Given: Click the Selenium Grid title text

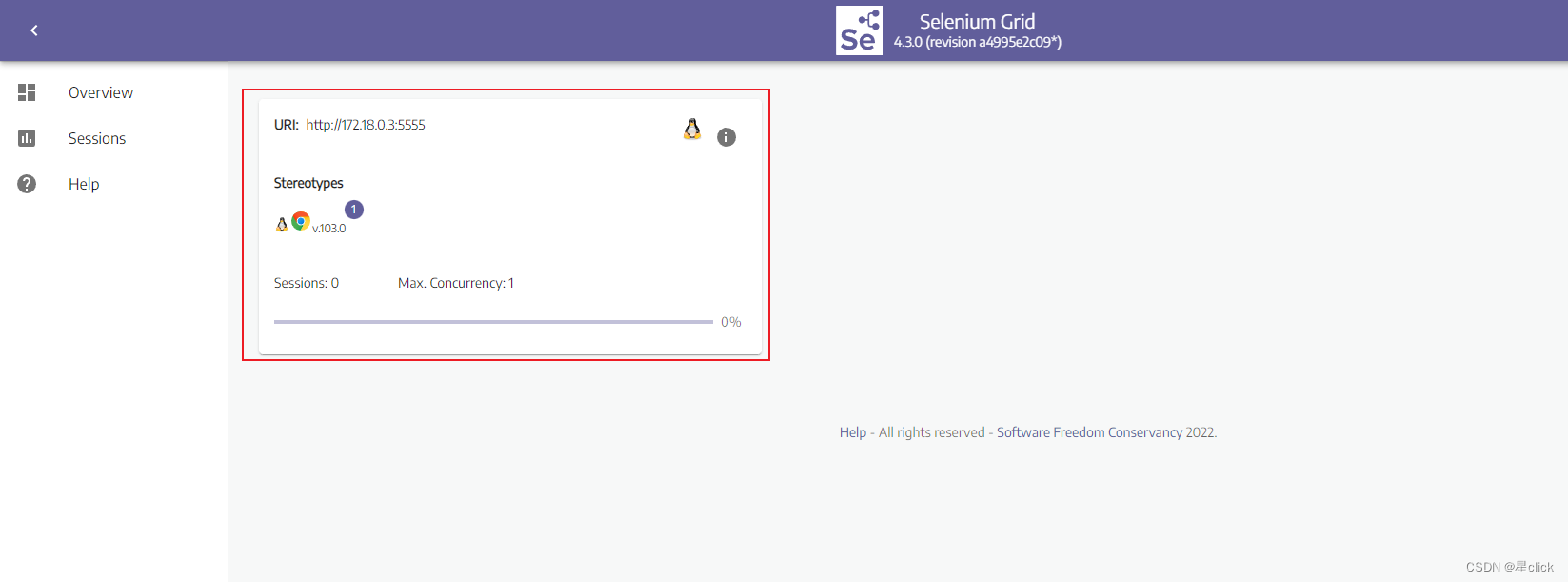Looking at the screenshot, I should coord(977,21).
